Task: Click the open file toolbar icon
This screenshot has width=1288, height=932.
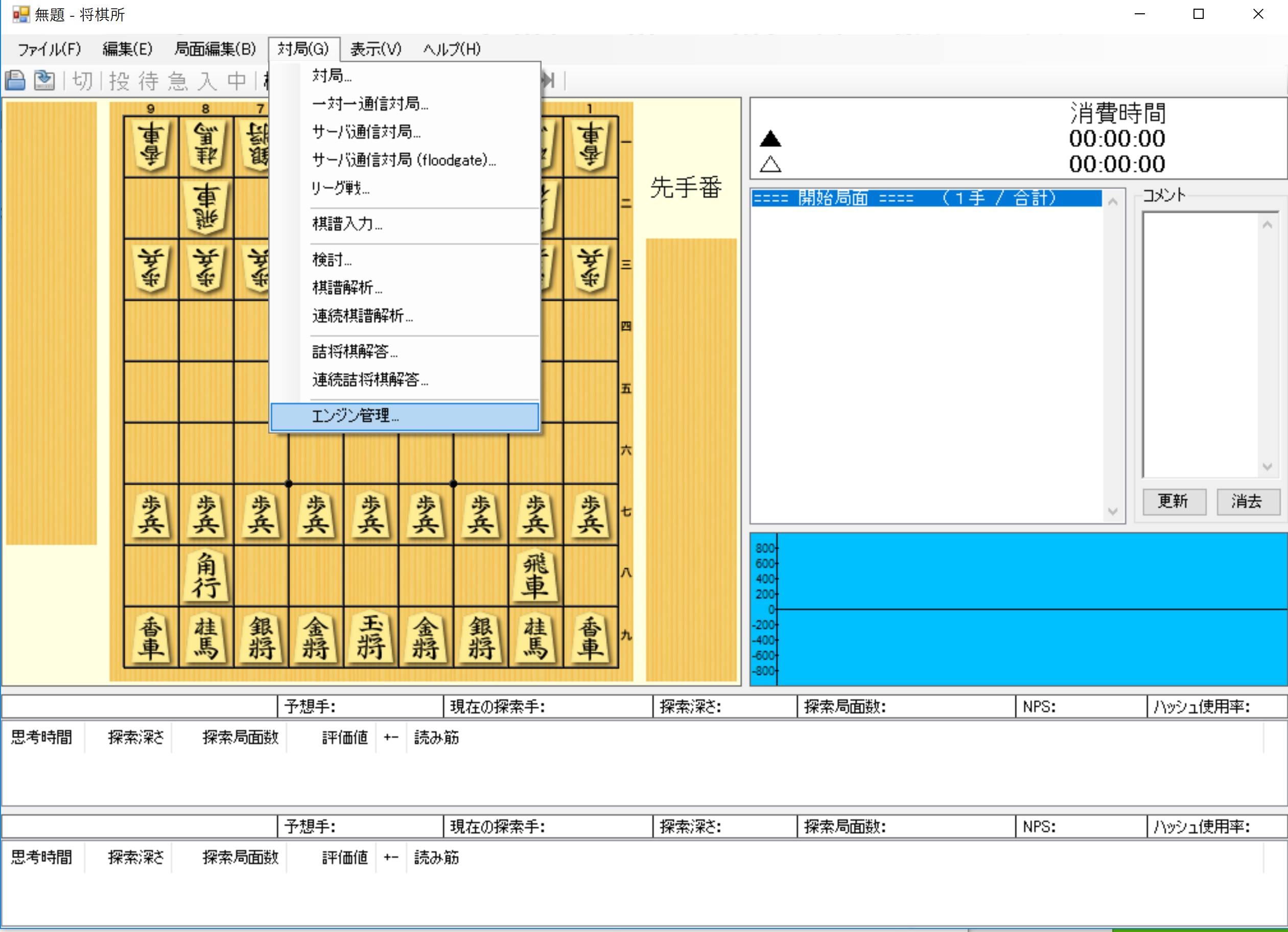Action: [15, 81]
